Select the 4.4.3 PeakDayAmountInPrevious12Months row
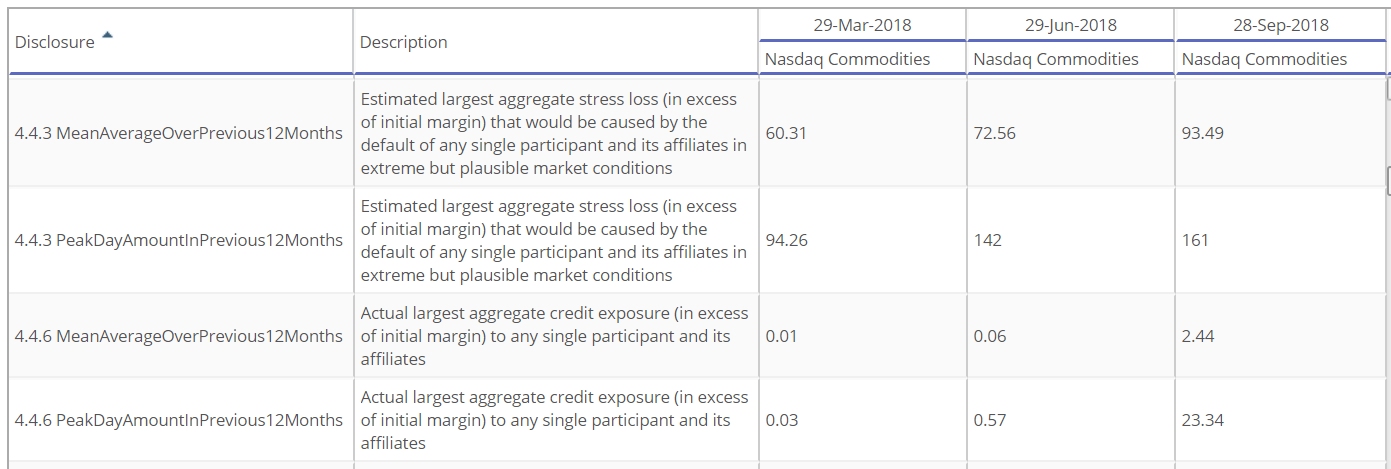Image resolution: width=1391 pixels, height=469 pixels. coord(697,240)
